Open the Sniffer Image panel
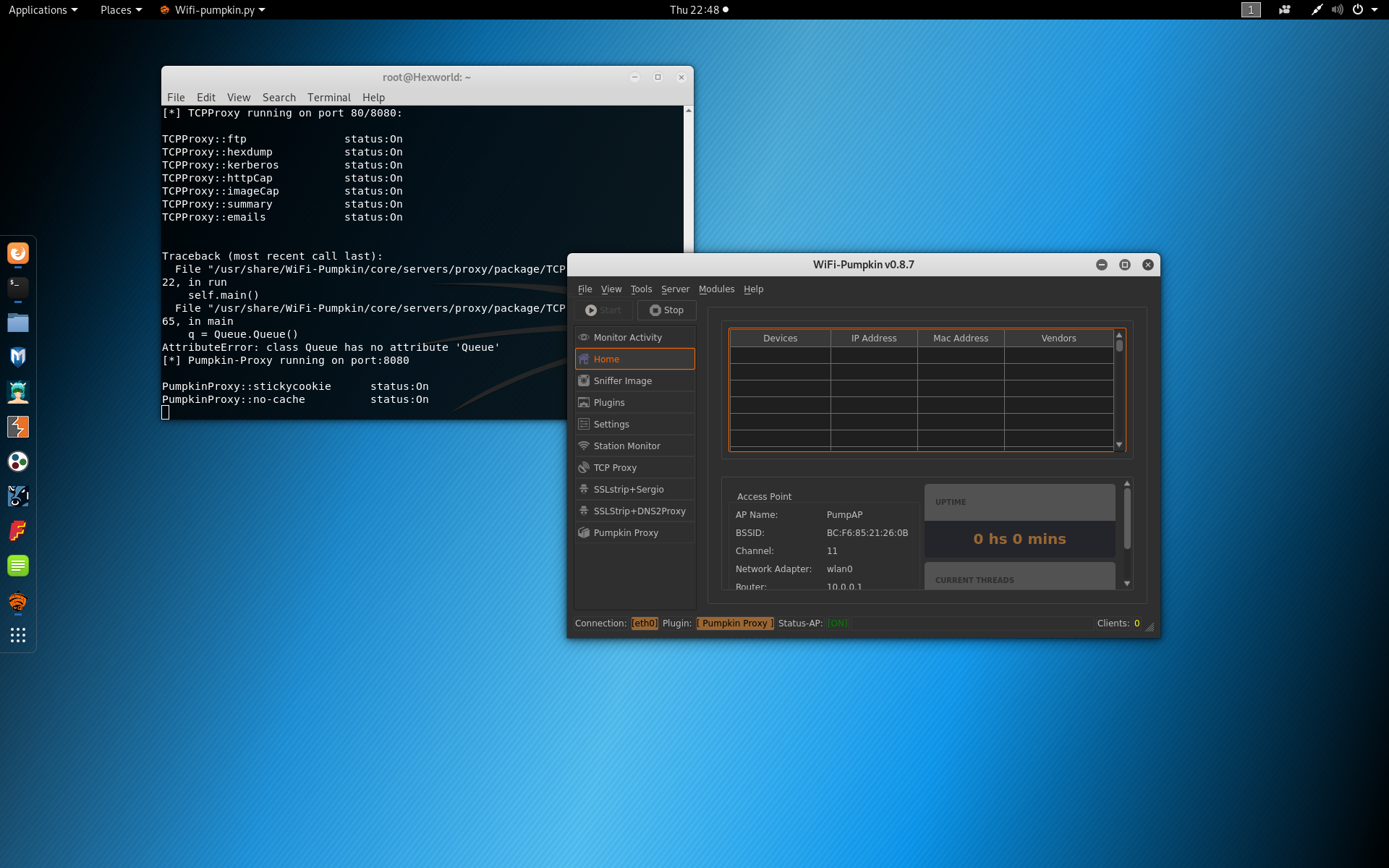Screen dimensions: 1389x868 [623, 380]
